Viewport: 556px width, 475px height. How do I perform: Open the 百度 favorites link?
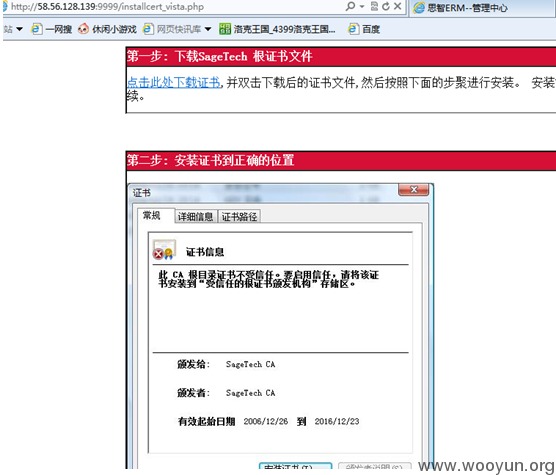point(371,29)
